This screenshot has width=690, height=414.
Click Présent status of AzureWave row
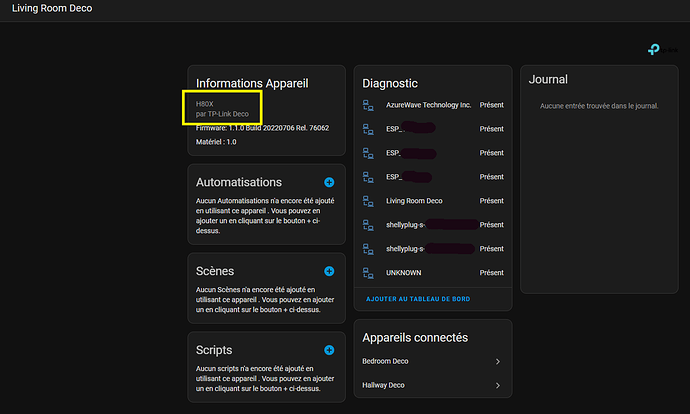pos(492,105)
